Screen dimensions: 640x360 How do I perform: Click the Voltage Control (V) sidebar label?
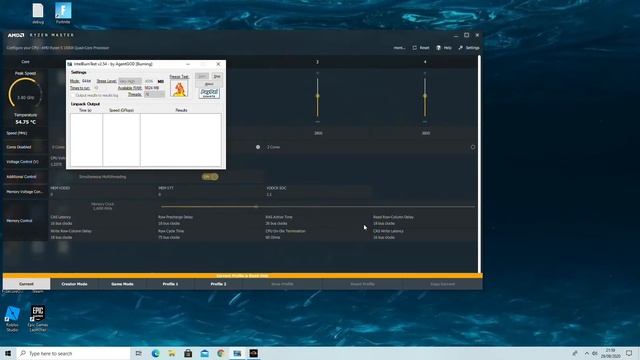click(22, 162)
